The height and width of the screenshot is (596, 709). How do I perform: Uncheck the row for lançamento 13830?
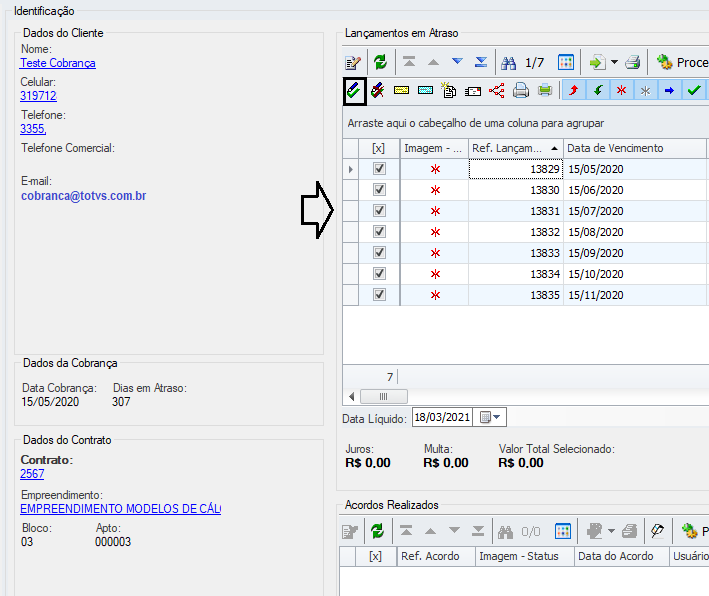point(379,189)
